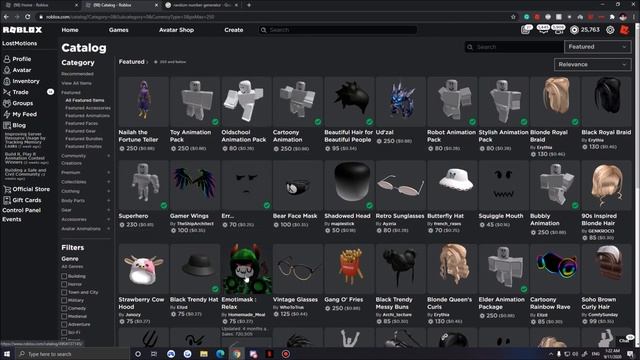Check the Horror genre filter
Image resolution: width=640 pixels, height=360 pixels.
click(x=64, y=284)
